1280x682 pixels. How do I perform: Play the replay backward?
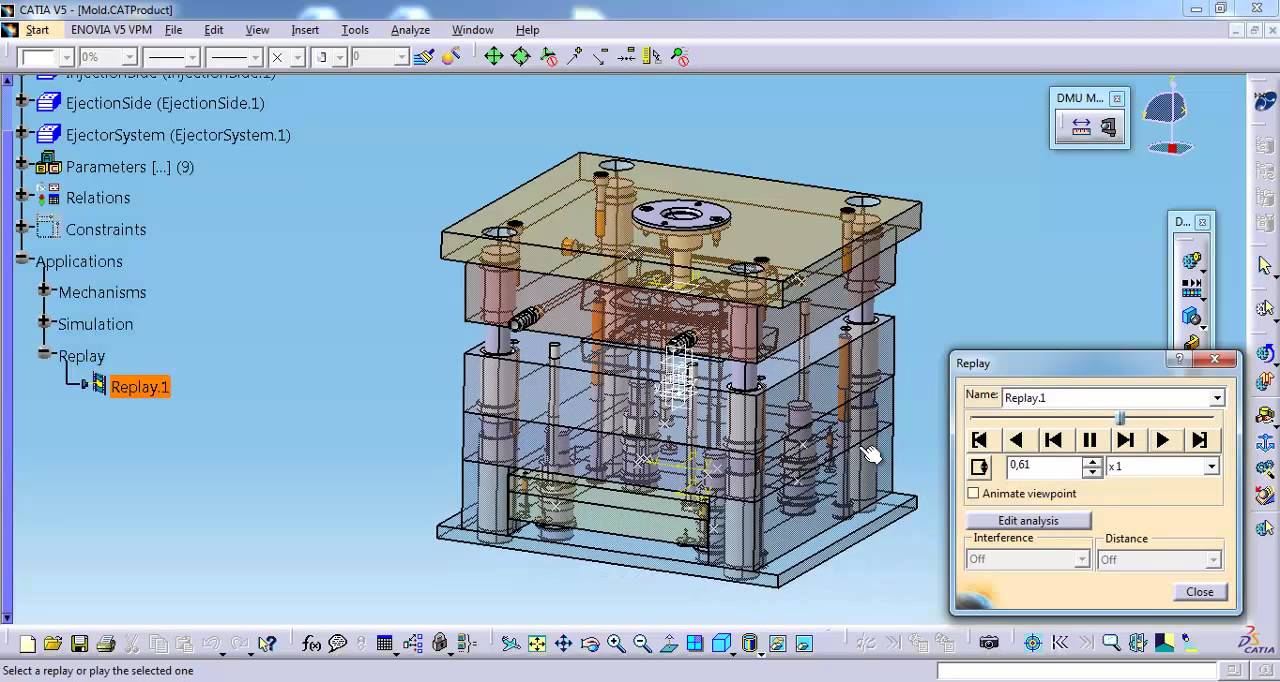point(1016,440)
